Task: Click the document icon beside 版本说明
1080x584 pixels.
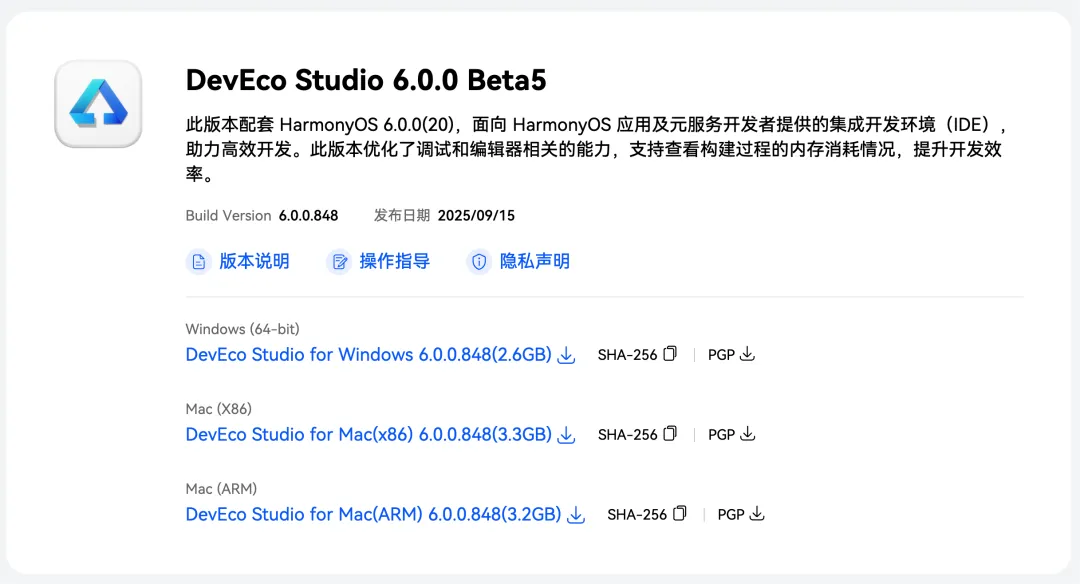Action: pyautogui.click(x=198, y=262)
